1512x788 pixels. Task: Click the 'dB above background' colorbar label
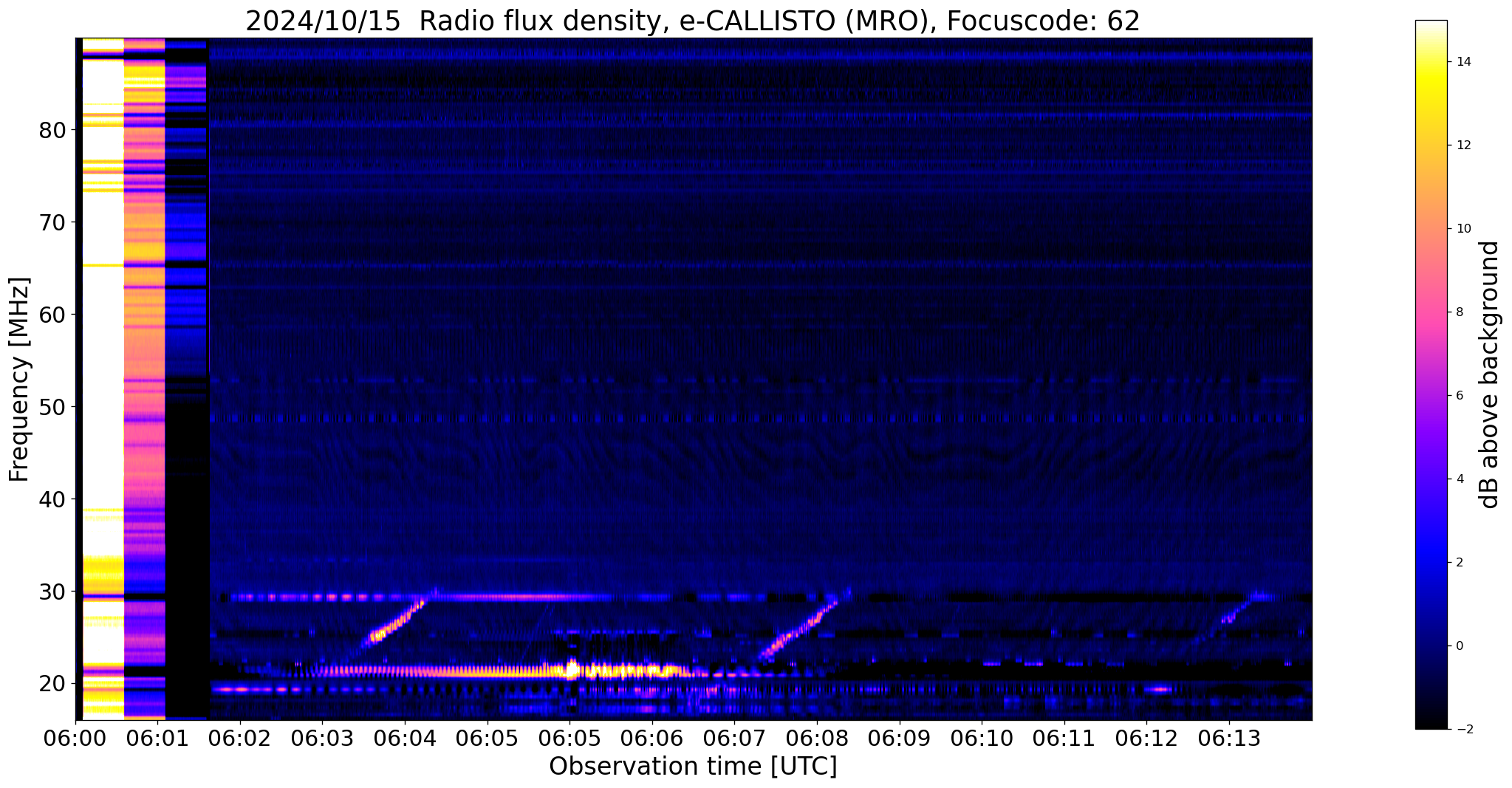(x=1490, y=374)
